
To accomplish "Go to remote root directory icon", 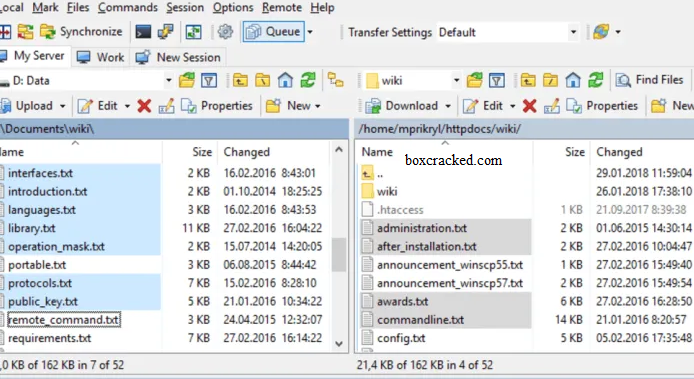I will (551, 81).
